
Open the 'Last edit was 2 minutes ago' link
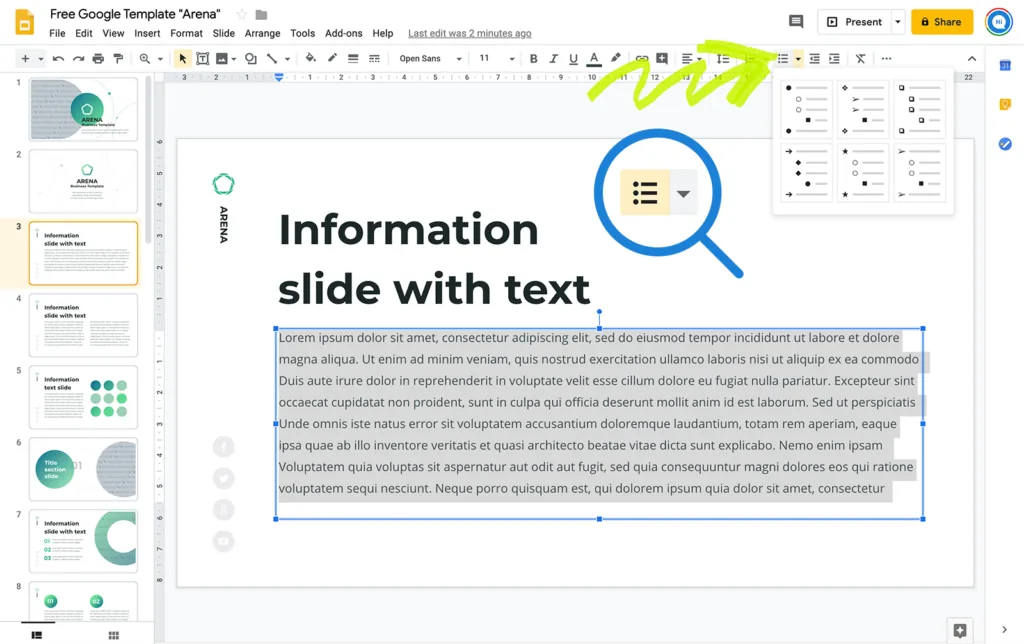(470, 33)
